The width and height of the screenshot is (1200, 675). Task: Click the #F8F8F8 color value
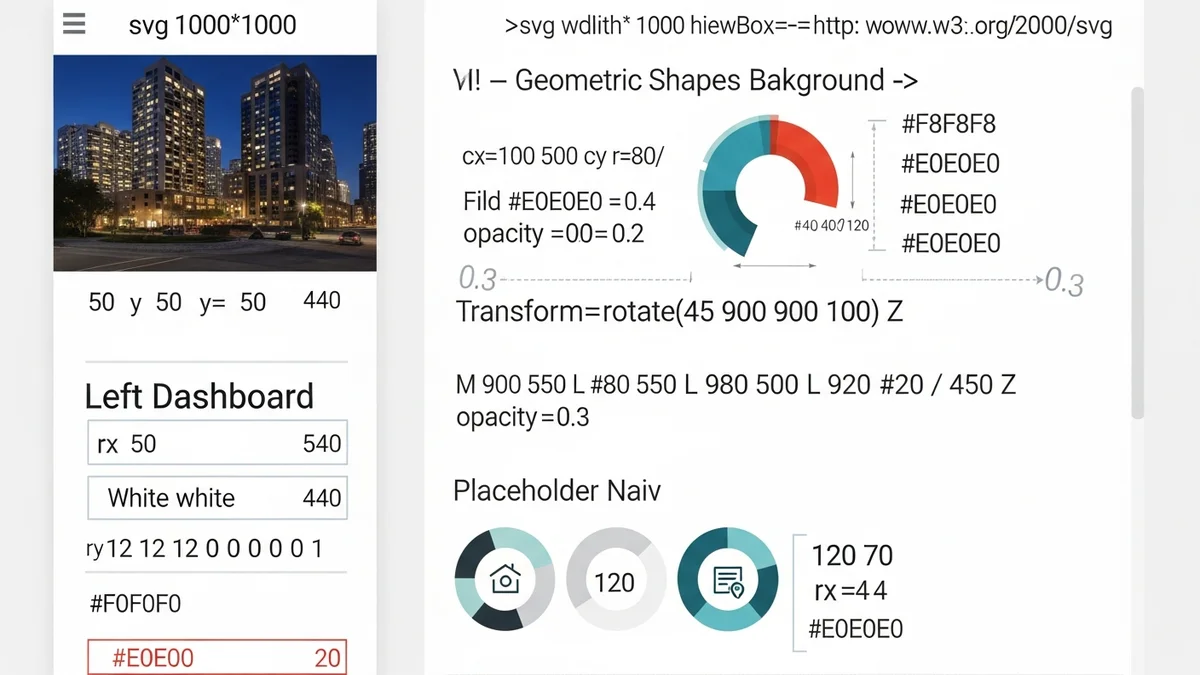click(948, 125)
